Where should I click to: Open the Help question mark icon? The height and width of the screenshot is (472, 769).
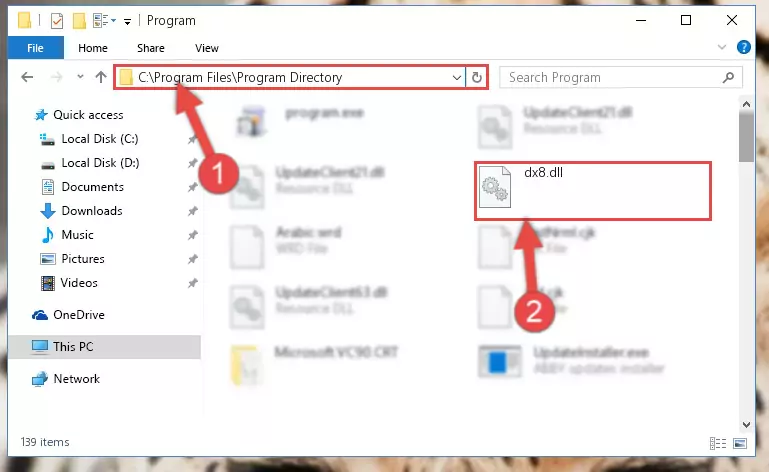[743, 48]
